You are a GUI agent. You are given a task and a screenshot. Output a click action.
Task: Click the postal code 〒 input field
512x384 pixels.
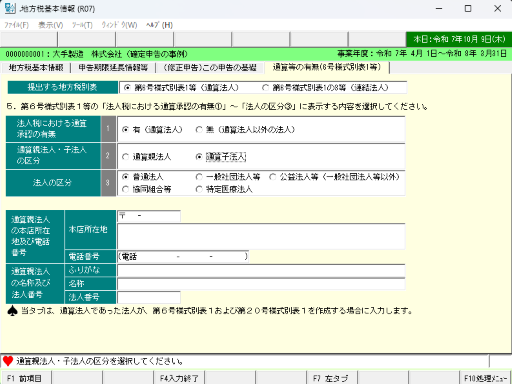coord(149,216)
